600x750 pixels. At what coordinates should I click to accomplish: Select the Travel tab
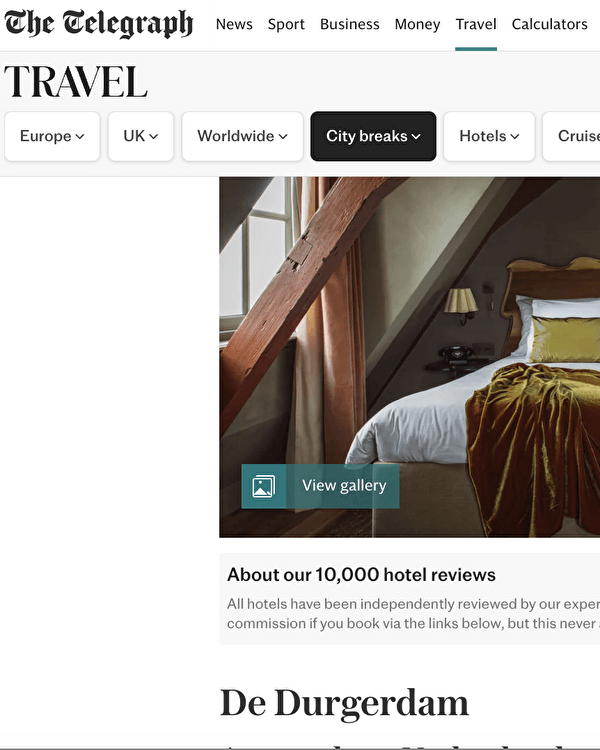[x=476, y=24]
